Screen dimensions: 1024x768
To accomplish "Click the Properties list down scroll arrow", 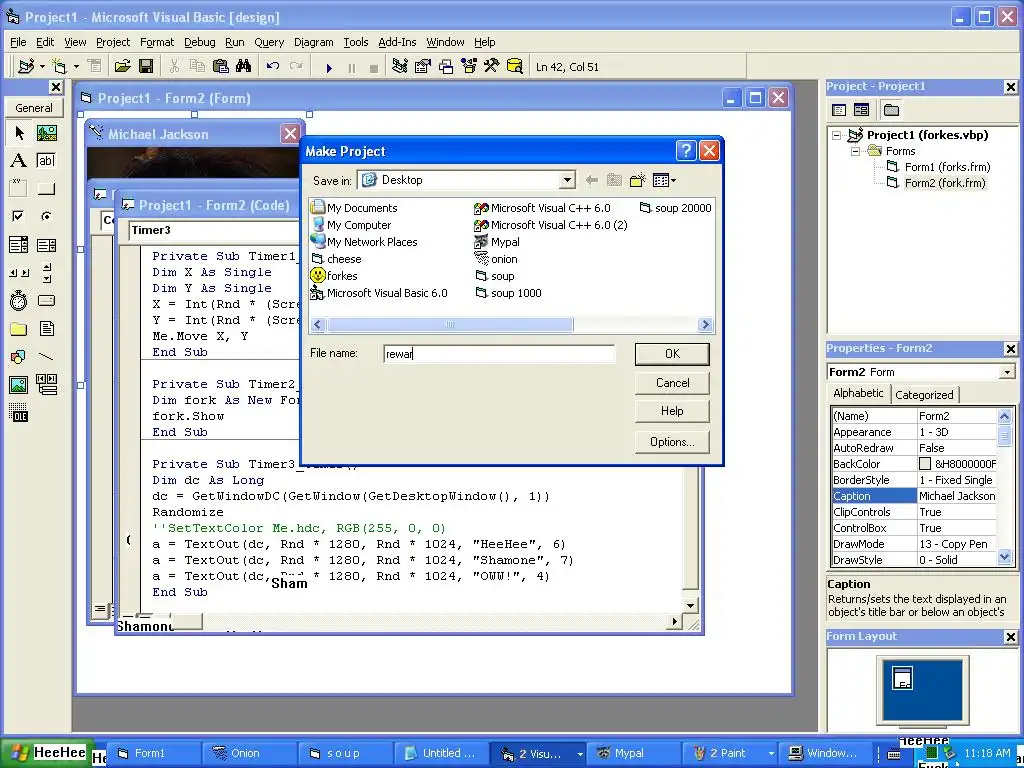I will 1004,557.
